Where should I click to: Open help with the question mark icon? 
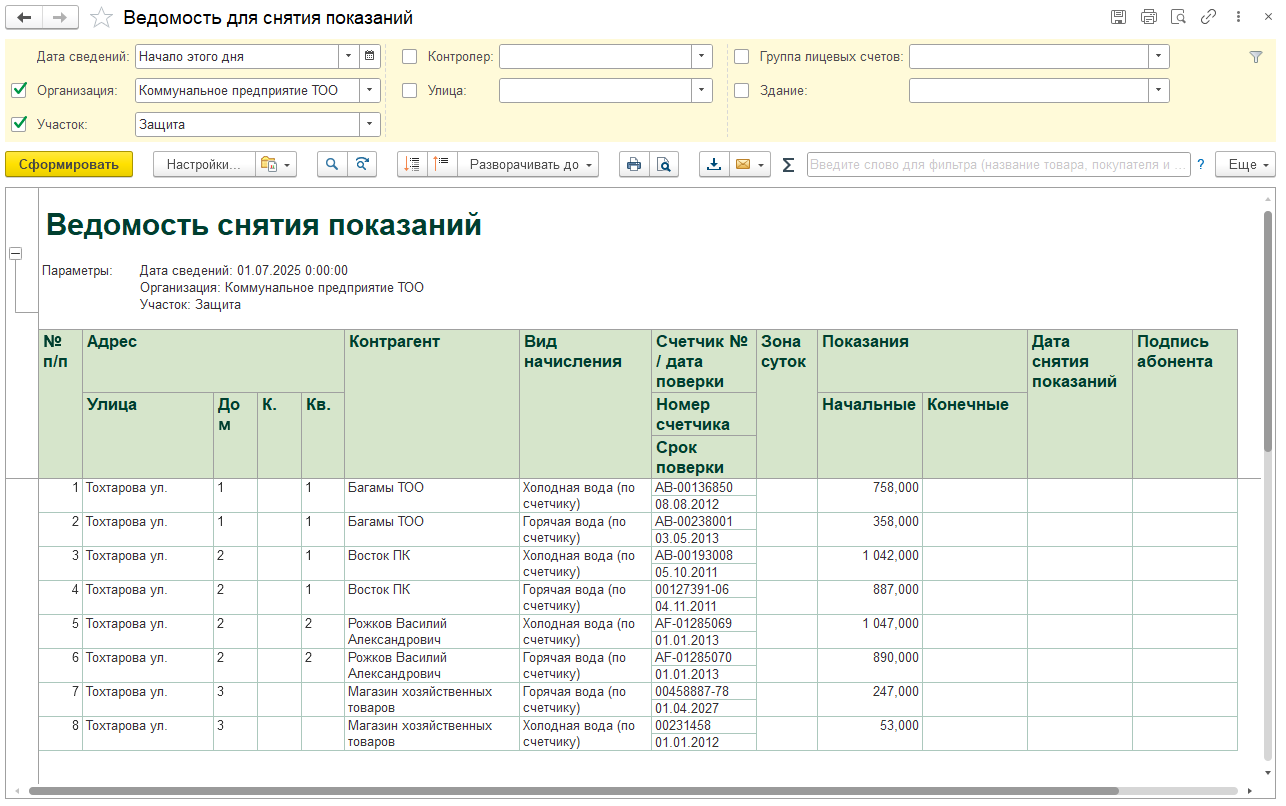1201,164
